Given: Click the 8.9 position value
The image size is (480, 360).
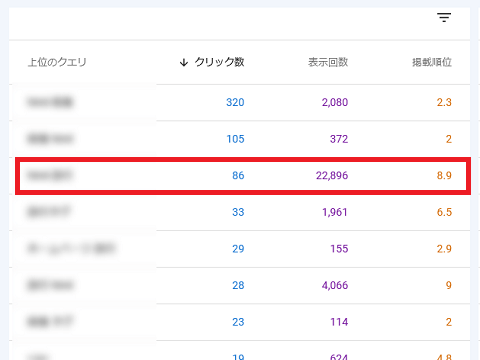Looking at the screenshot, I should pyautogui.click(x=444, y=175).
